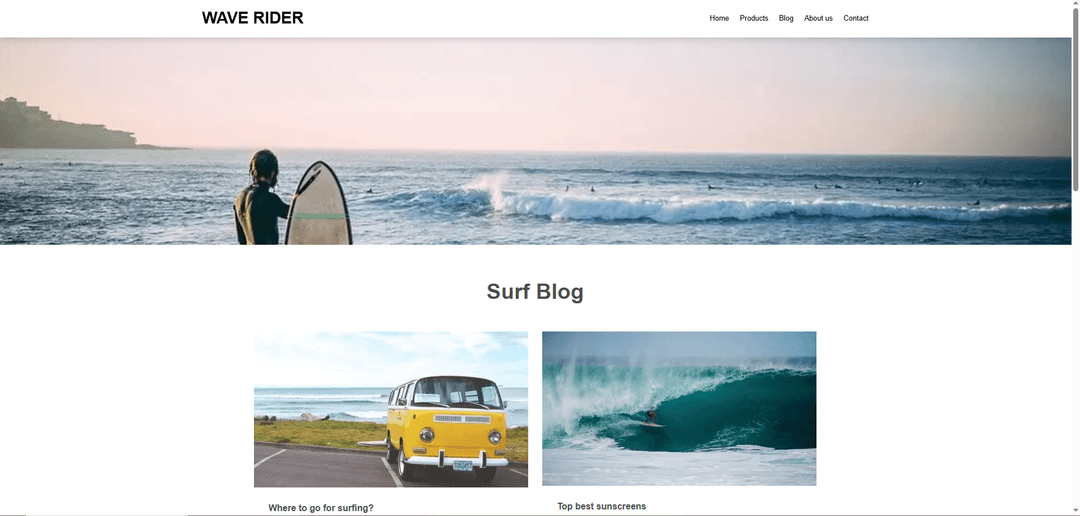Viewport: 1080px width, 516px height.
Task: Open the 'Top best sunscreens' post
Action: [x=602, y=506]
